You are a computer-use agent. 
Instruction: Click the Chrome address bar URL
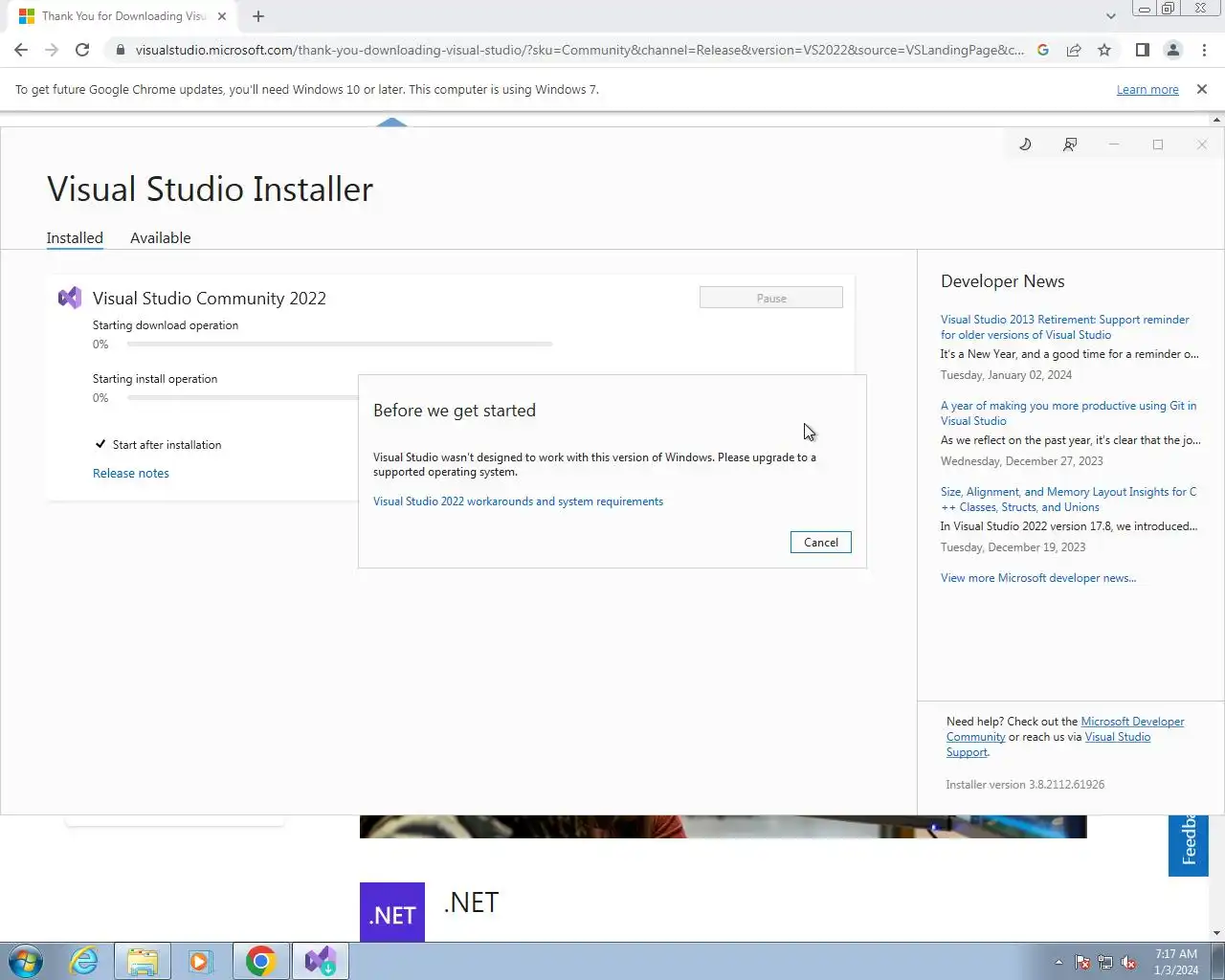579,50
